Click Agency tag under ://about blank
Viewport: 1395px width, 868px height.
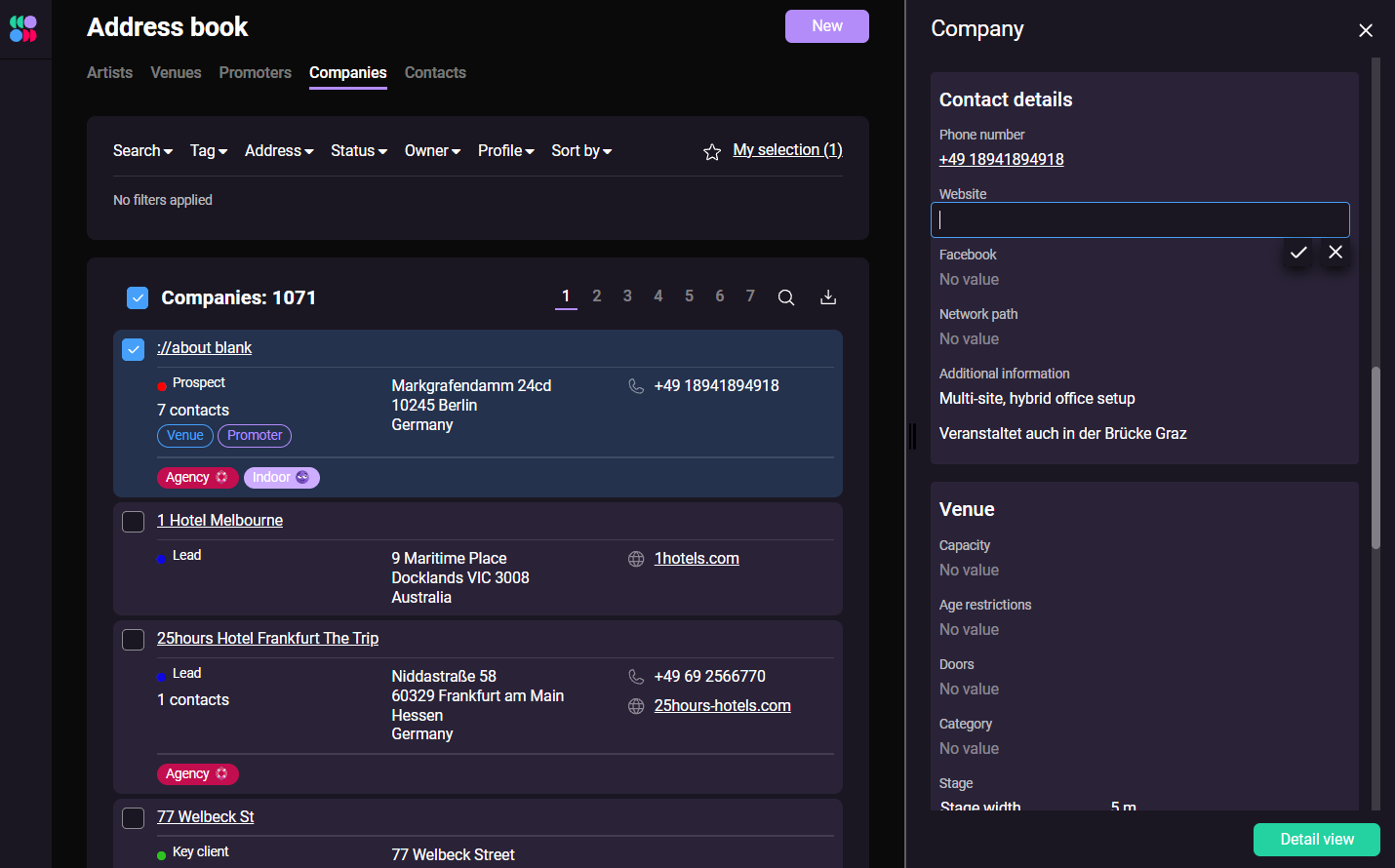pos(198,478)
